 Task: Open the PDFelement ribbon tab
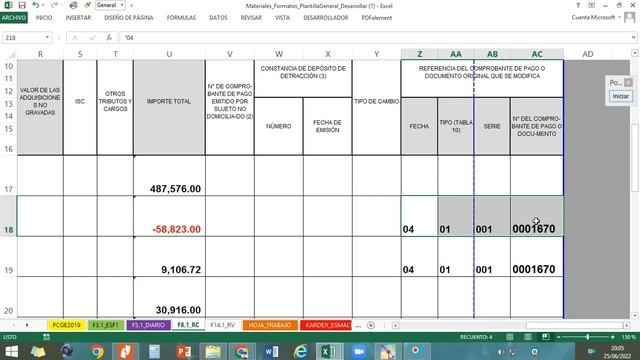[x=377, y=18]
